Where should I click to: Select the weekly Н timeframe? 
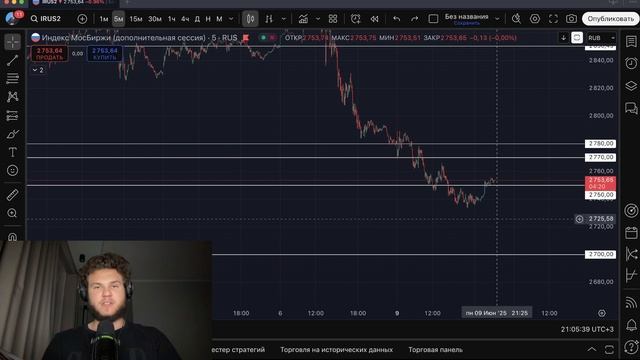[208, 19]
